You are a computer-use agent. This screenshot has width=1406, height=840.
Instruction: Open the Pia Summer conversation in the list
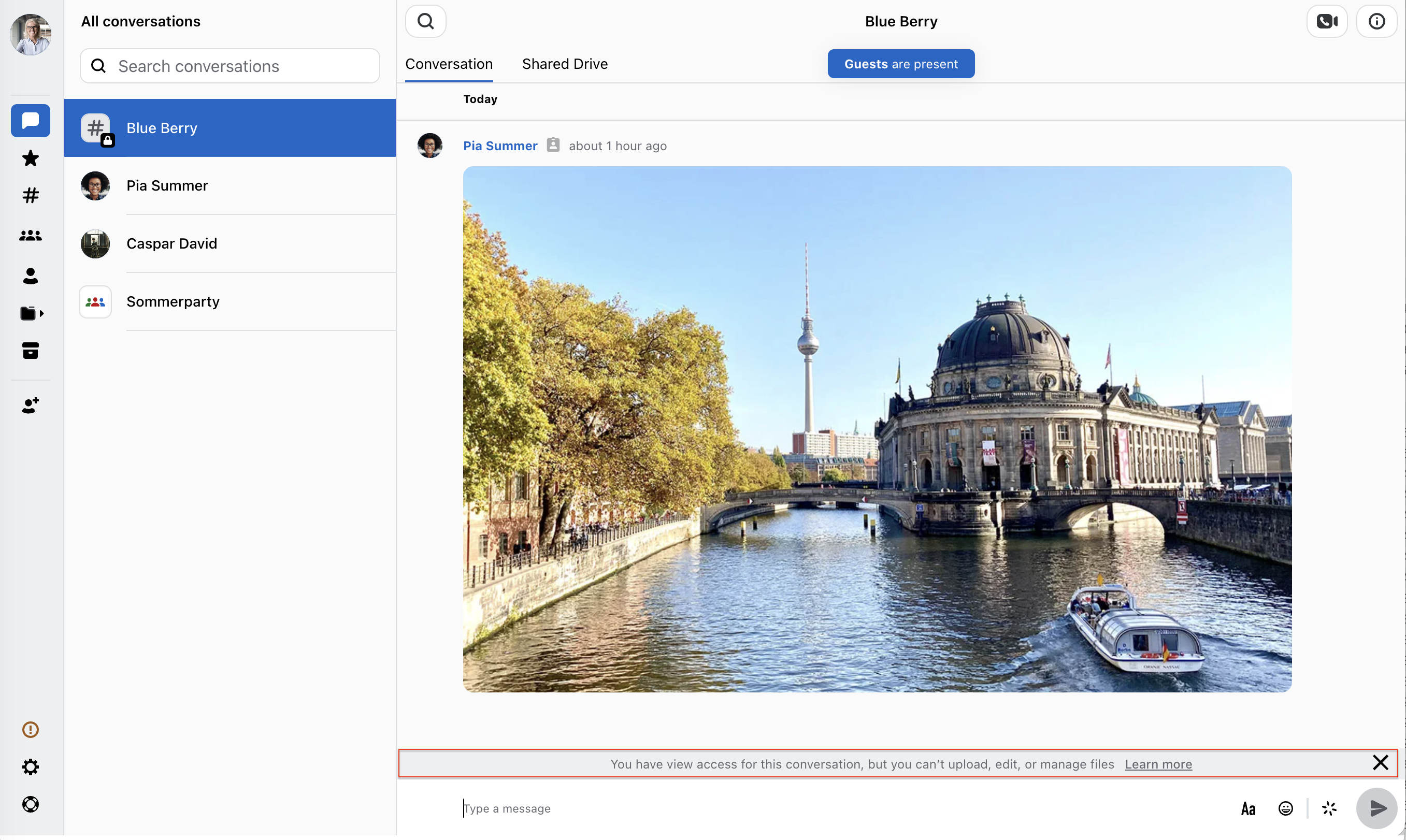[x=230, y=186]
